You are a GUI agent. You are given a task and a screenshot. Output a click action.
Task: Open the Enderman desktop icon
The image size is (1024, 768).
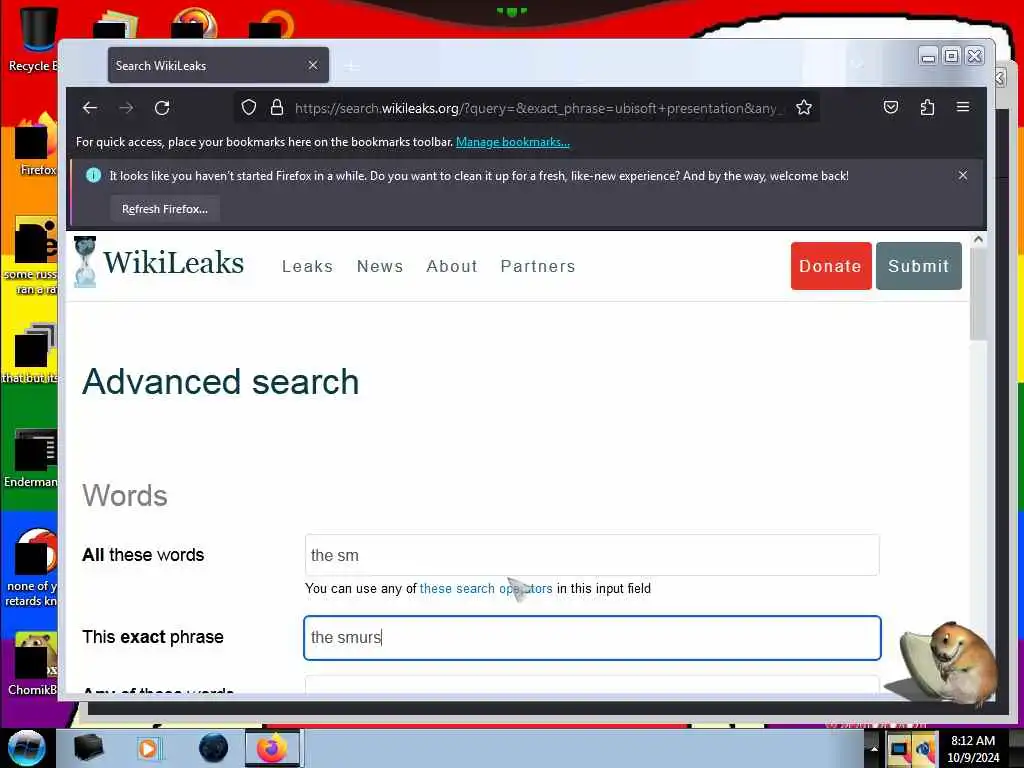click(33, 458)
